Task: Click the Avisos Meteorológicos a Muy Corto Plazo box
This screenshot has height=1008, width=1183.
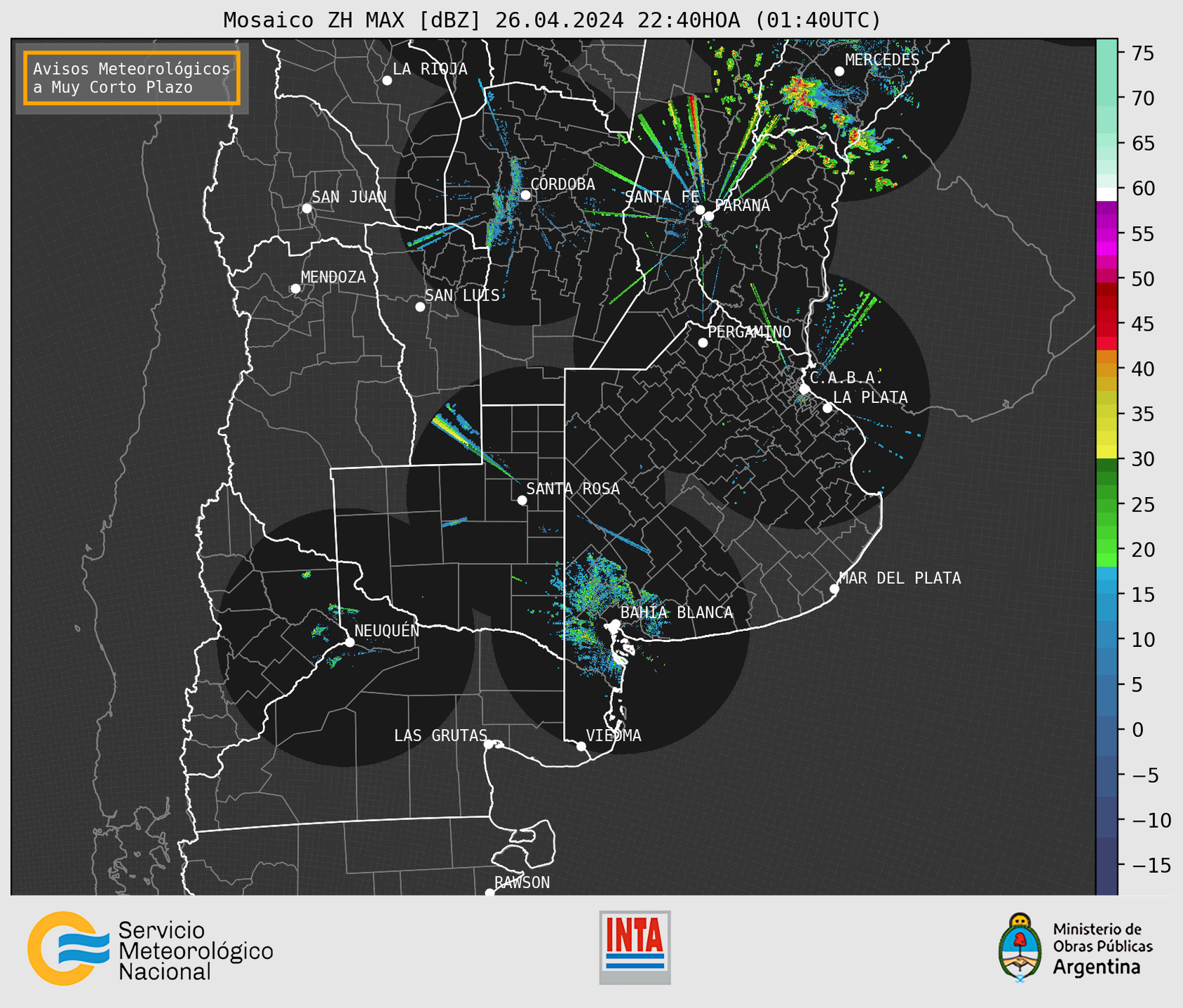Action: (x=132, y=78)
